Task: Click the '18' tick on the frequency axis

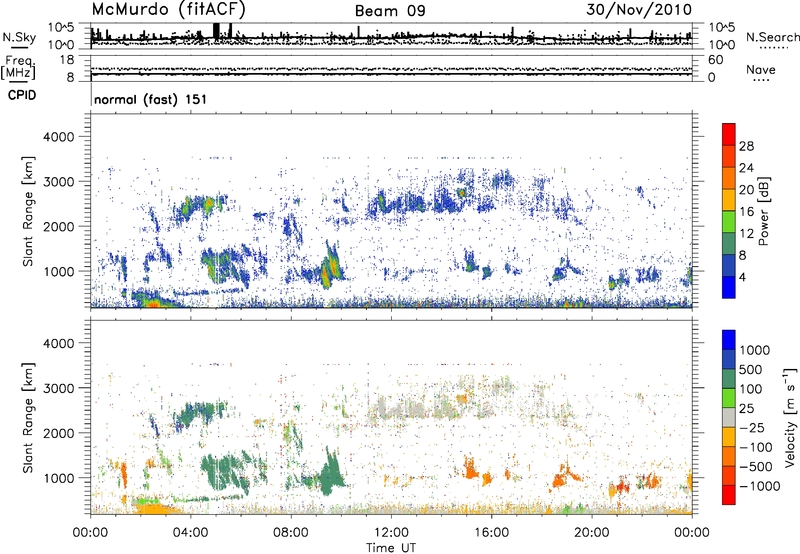Action: pos(67,60)
